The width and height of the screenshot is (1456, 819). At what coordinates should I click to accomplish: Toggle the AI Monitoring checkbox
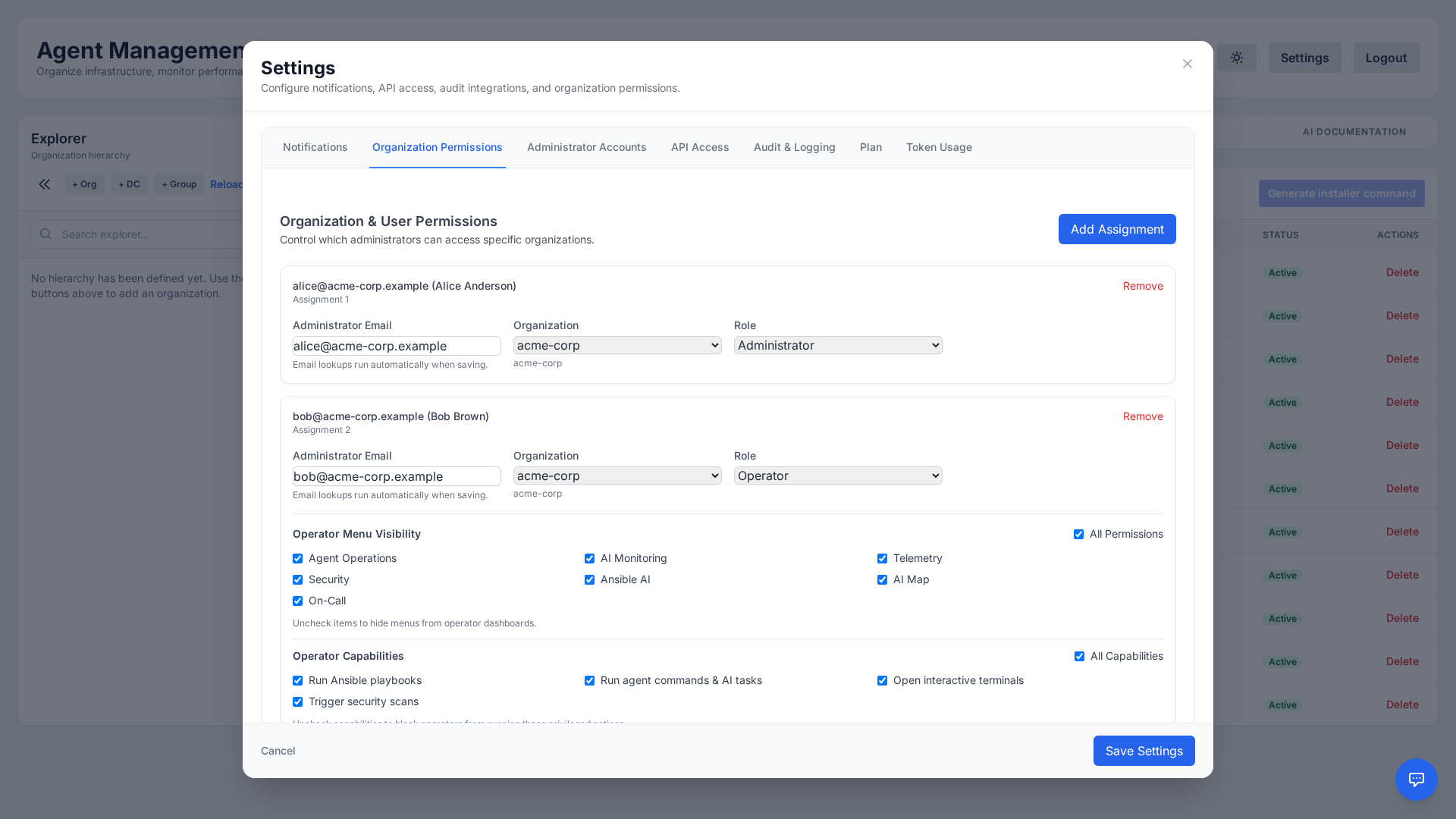[x=589, y=559]
